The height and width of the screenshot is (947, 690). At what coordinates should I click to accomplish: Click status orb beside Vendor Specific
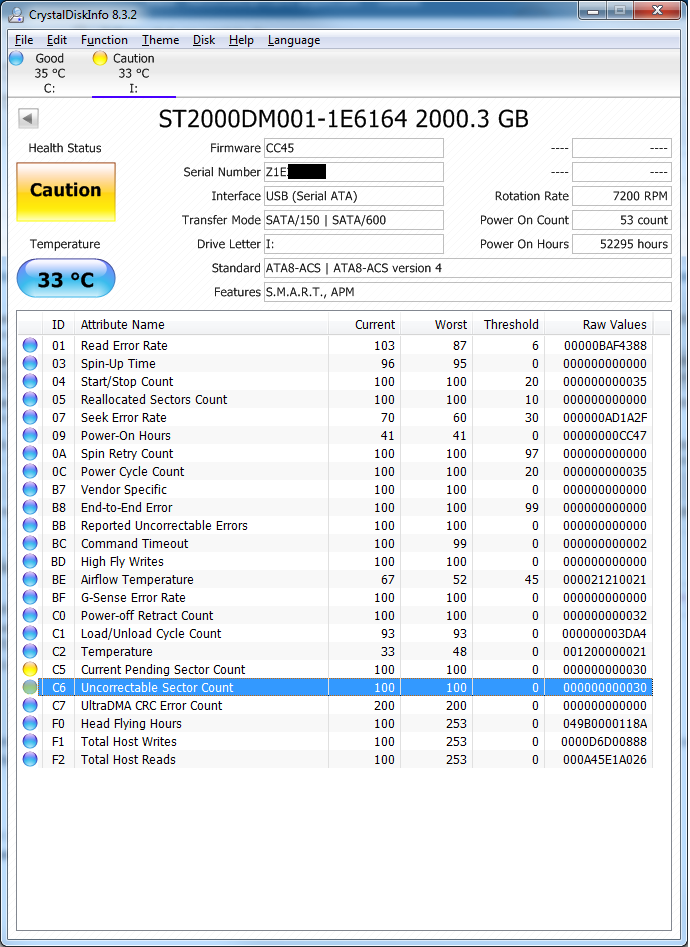(30, 489)
